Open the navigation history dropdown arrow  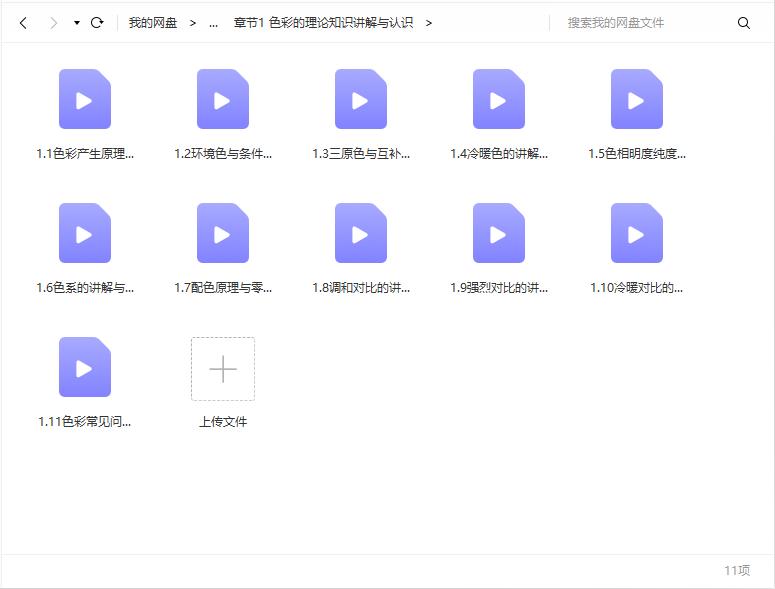[x=77, y=23]
